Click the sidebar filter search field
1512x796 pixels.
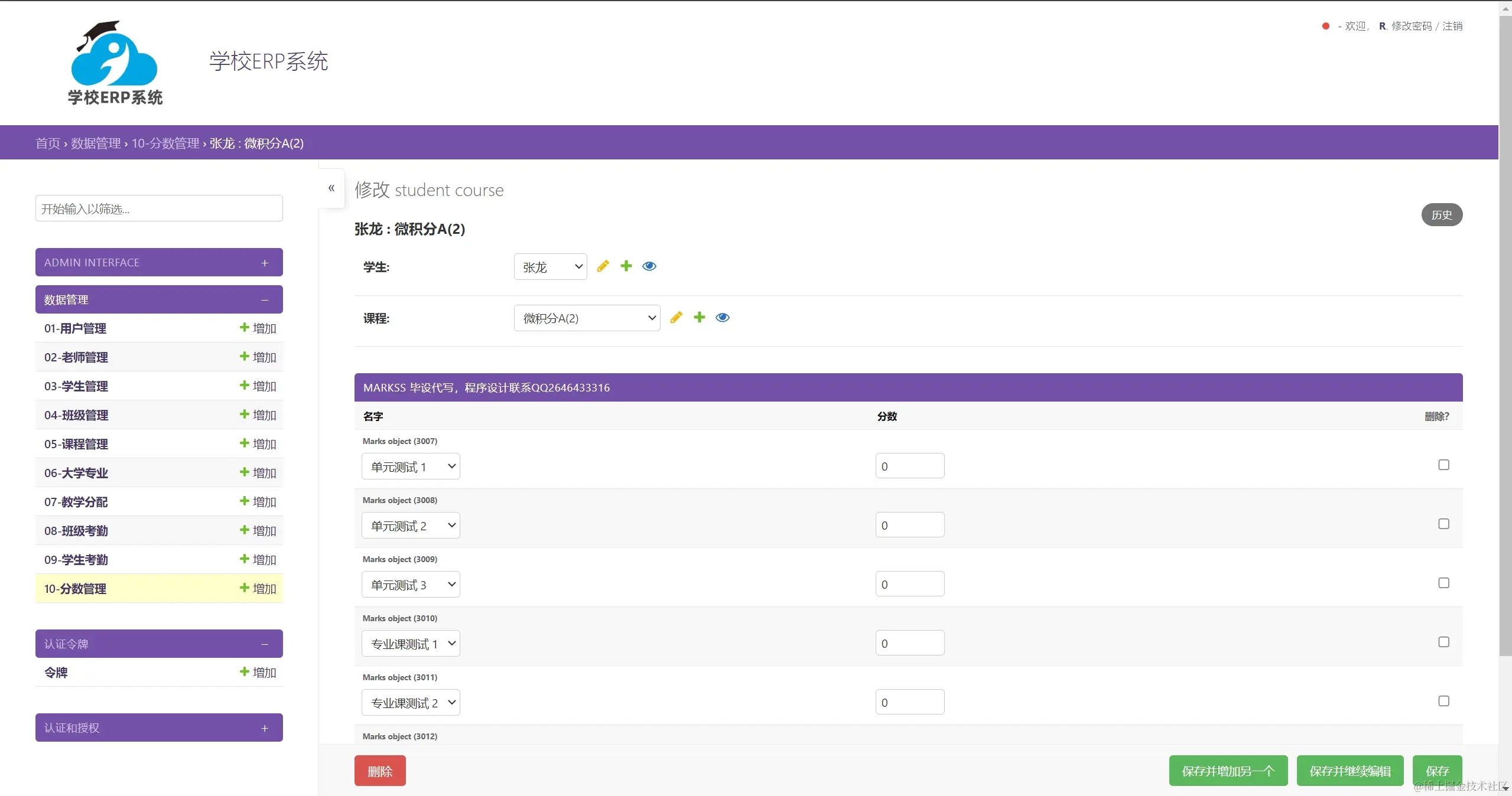click(x=159, y=208)
